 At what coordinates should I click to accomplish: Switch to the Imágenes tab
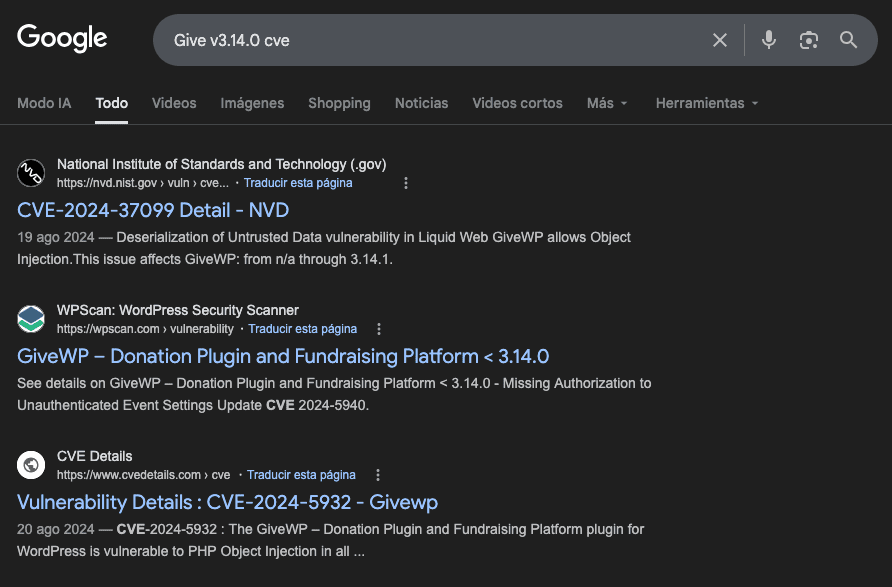click(252, 103)
